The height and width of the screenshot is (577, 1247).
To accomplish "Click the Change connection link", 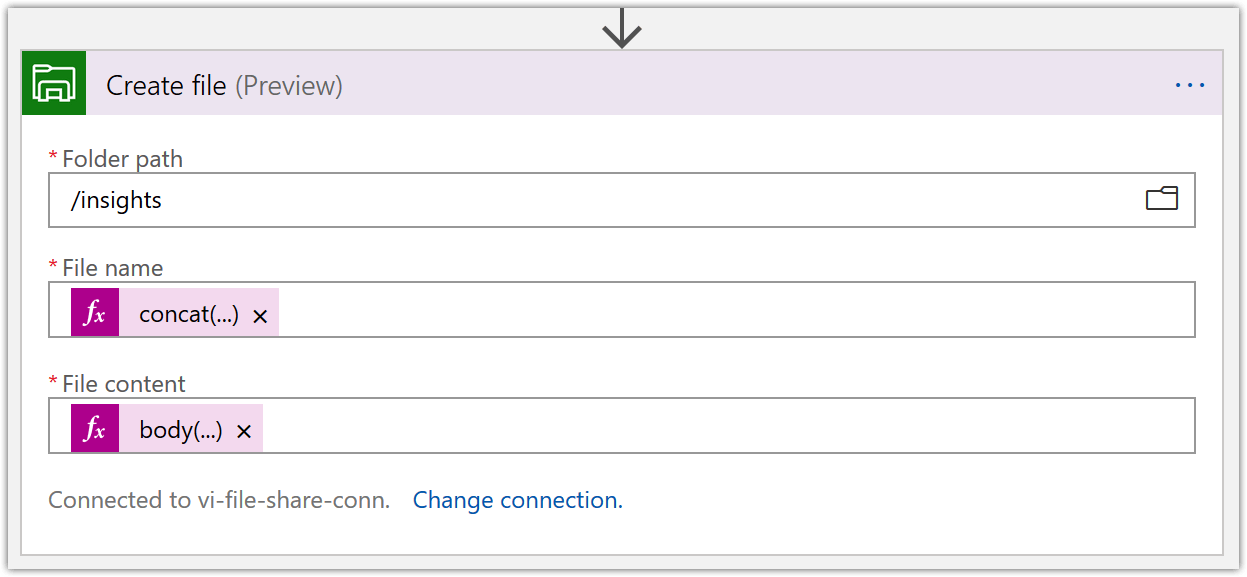I will [x=517, y=500].
